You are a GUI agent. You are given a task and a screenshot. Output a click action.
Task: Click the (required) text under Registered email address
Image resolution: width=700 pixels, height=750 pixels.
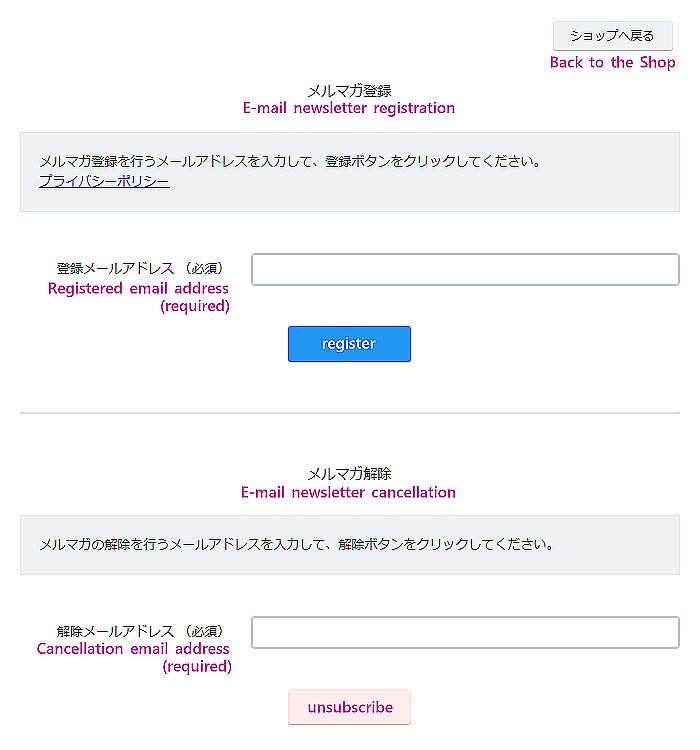pos(195,306)
